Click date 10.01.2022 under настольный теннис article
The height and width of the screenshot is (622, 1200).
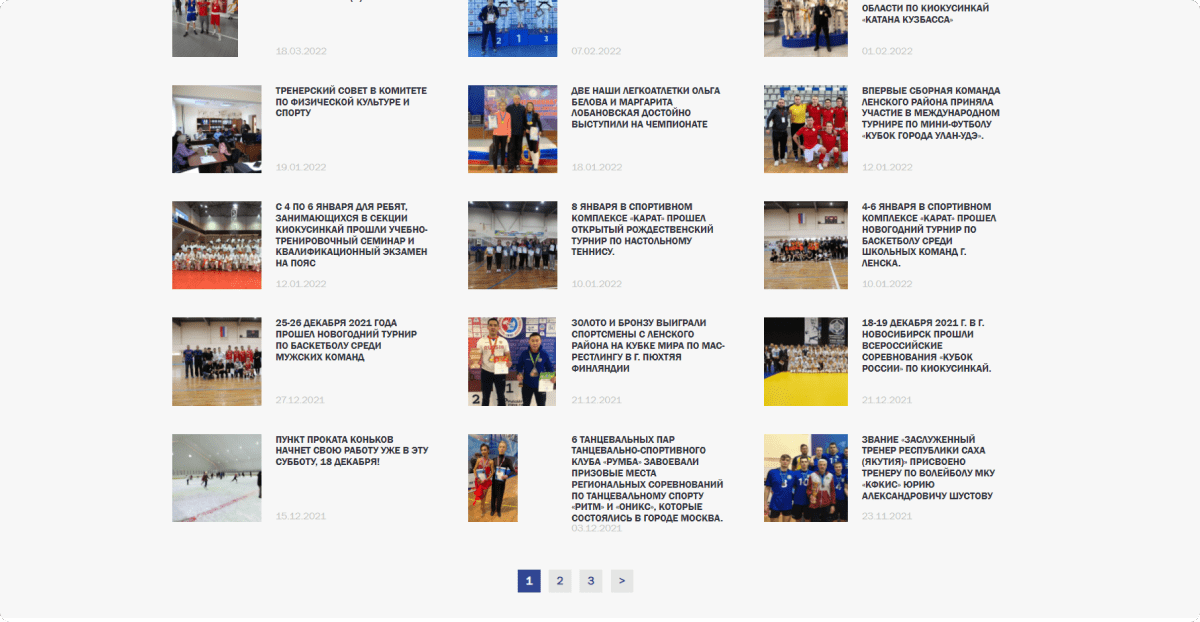tap(597, 284)
